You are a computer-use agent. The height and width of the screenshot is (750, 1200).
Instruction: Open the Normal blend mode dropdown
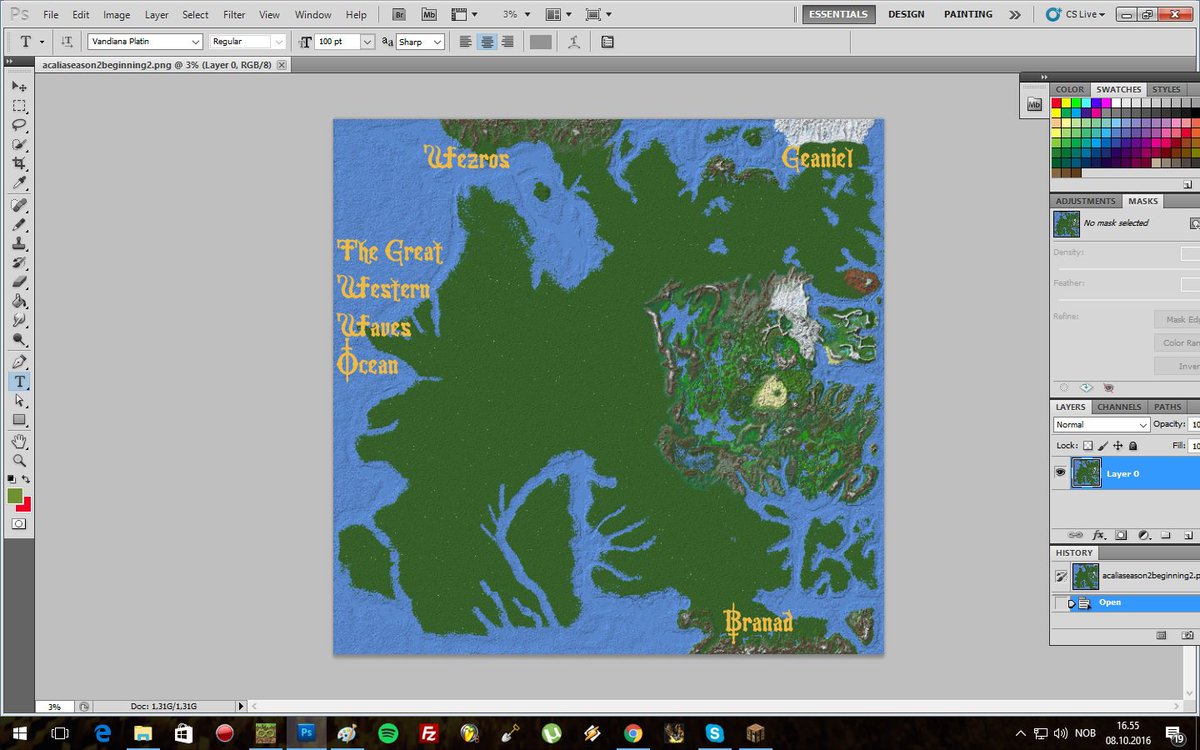point(1101,425)
